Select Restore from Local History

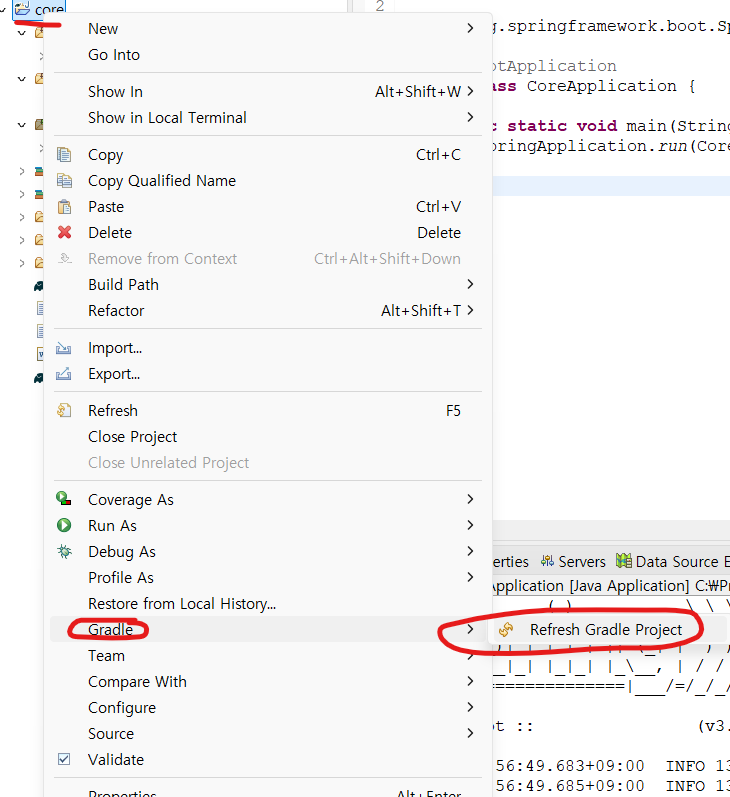pyautogui.click(x=267, y=603)
